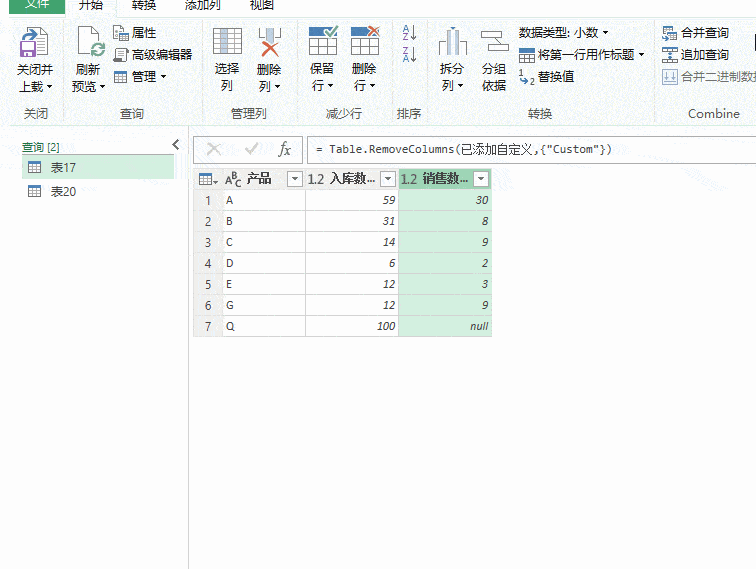The image size is (756, 569).
Task: Click the 替换值 replace values icon
Action: coord(526,77)
